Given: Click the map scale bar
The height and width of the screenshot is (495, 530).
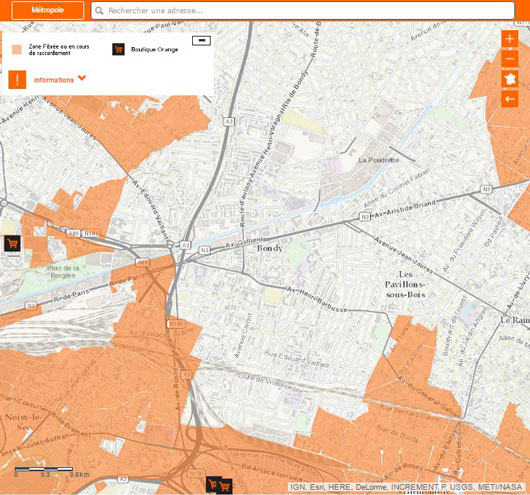Looking at the screenshot, I should (44, 469).
